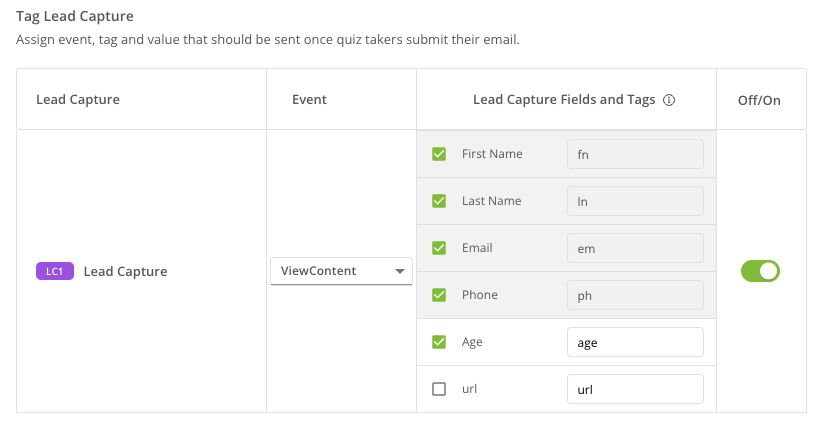Click the em tag field for Email
Image resolution: width=821 pixels, height=423 pixels.
point(634,248)
